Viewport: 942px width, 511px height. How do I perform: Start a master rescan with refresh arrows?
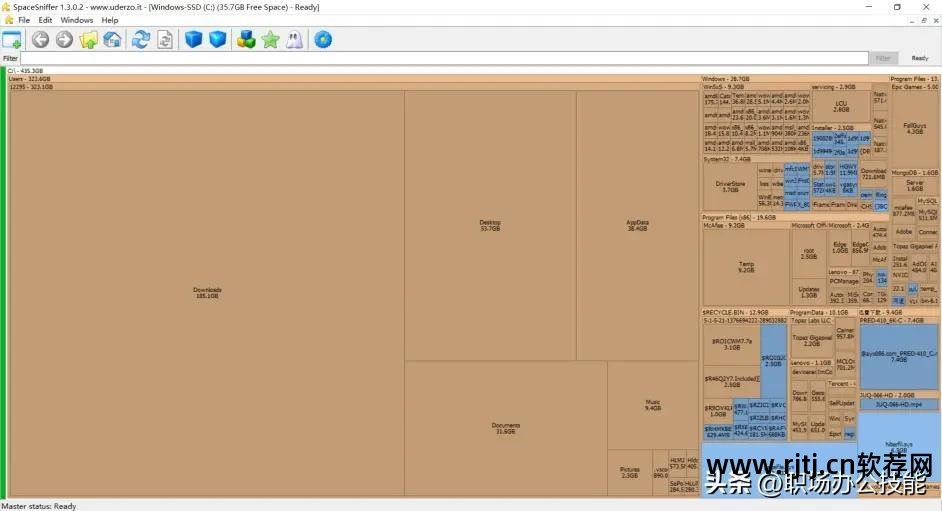pos(141,40)
